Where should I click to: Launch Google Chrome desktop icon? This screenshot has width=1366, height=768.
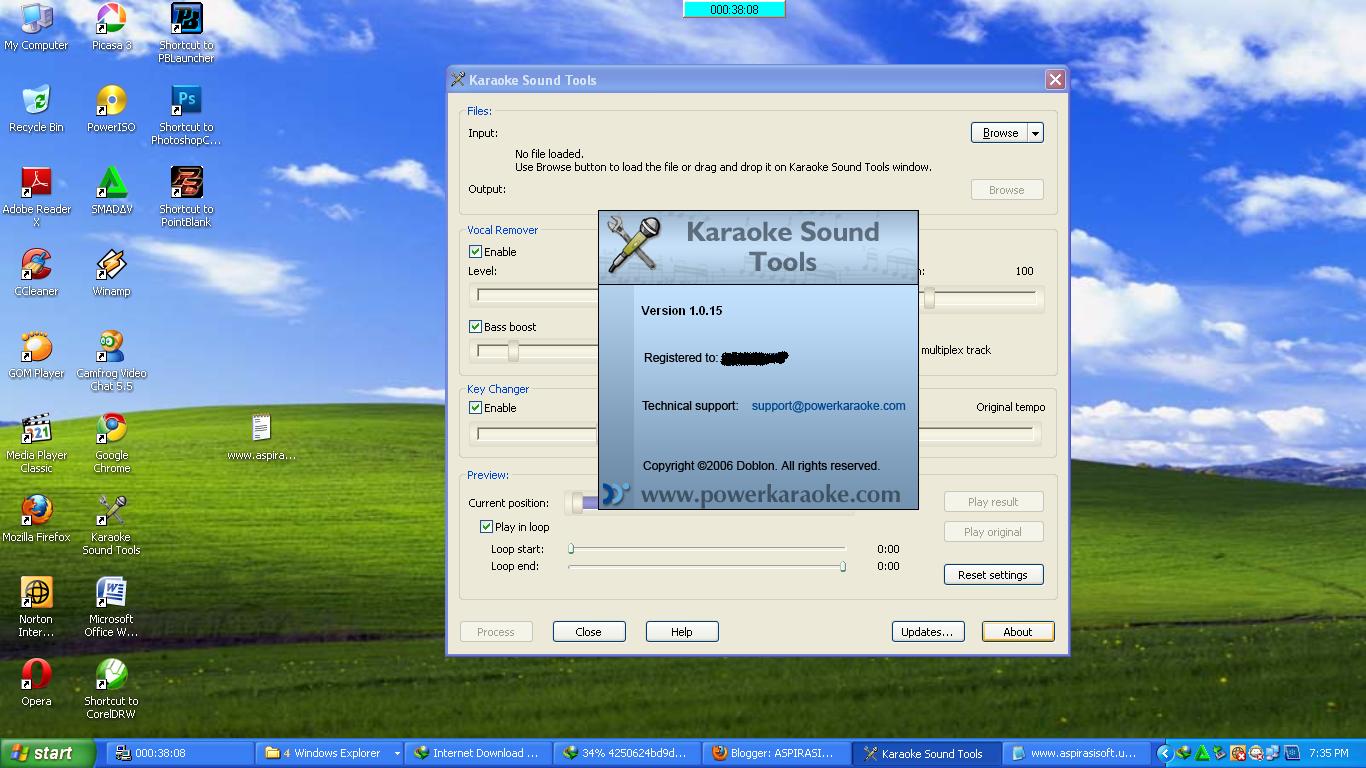coord(111,443)
